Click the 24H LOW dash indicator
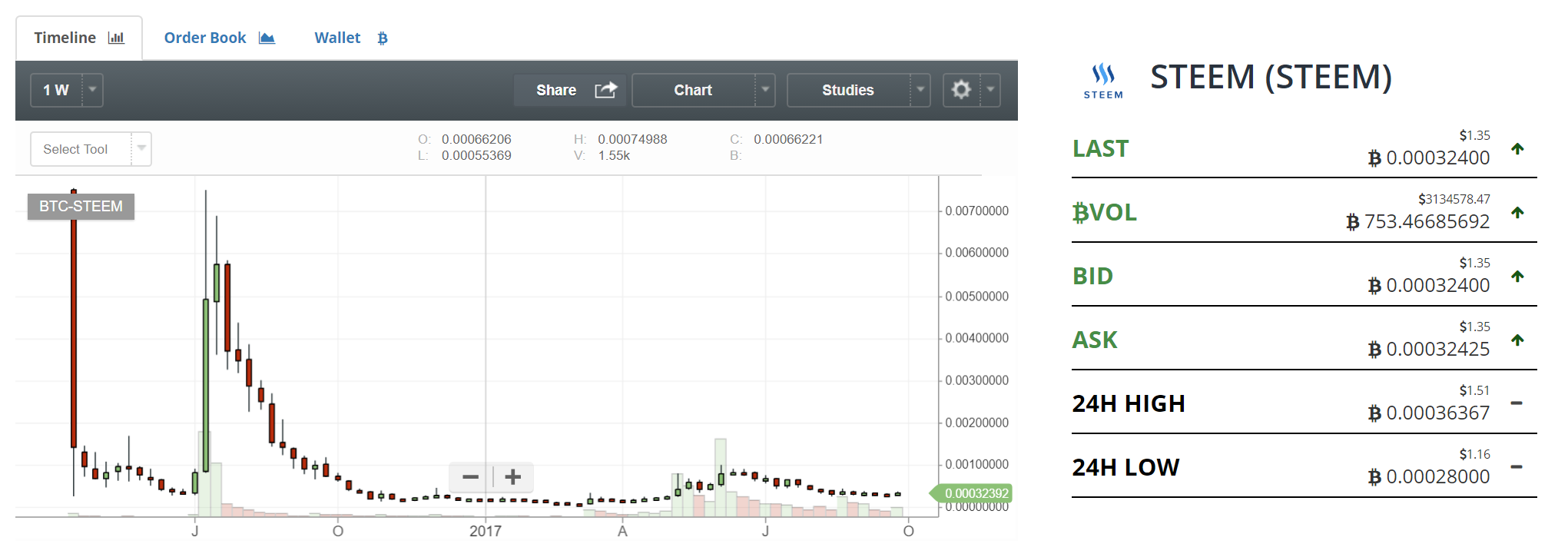1568x544 pixels. coord(1517,467)
